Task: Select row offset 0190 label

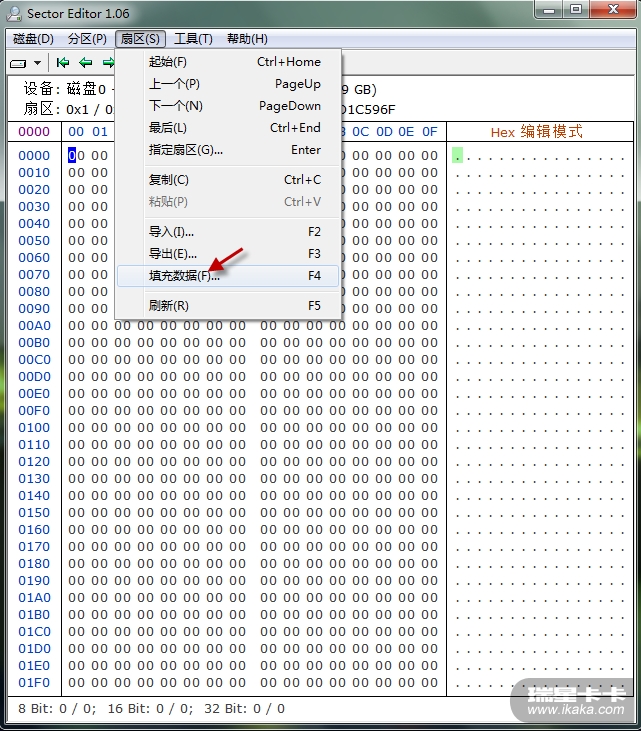Action: [x=34, y=581]
